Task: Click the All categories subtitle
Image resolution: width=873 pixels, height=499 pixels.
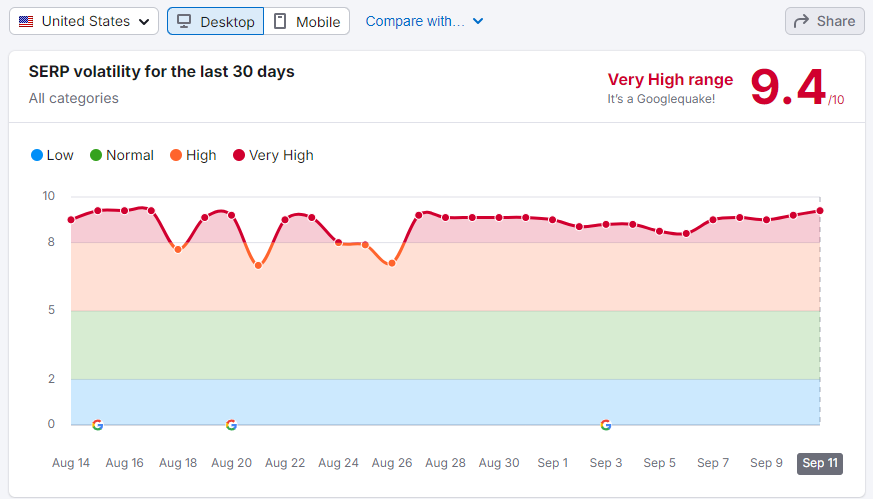Action: point(73,98)
